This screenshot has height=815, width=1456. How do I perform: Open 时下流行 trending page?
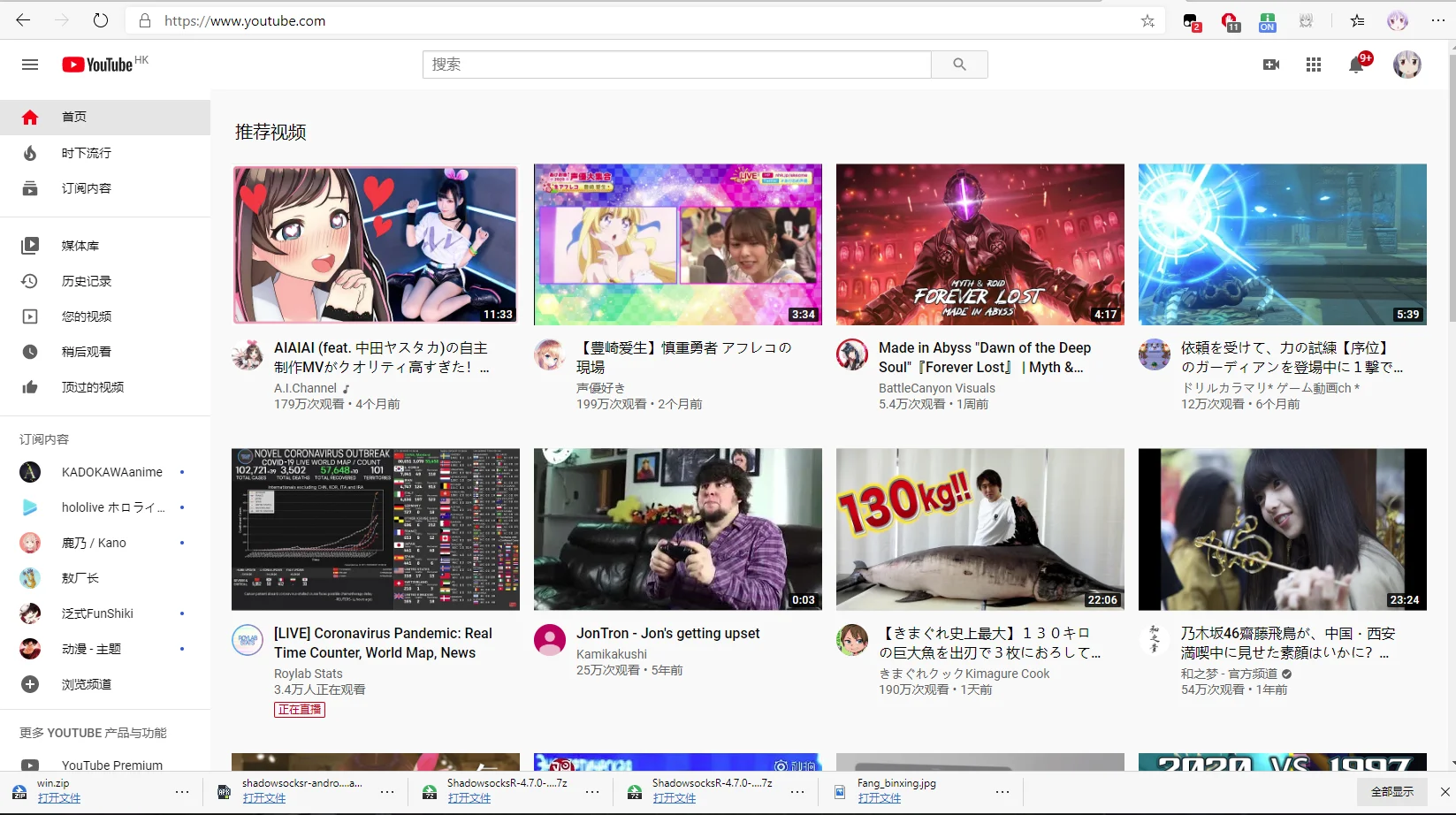pyautogui.click(x=105, y=153)
